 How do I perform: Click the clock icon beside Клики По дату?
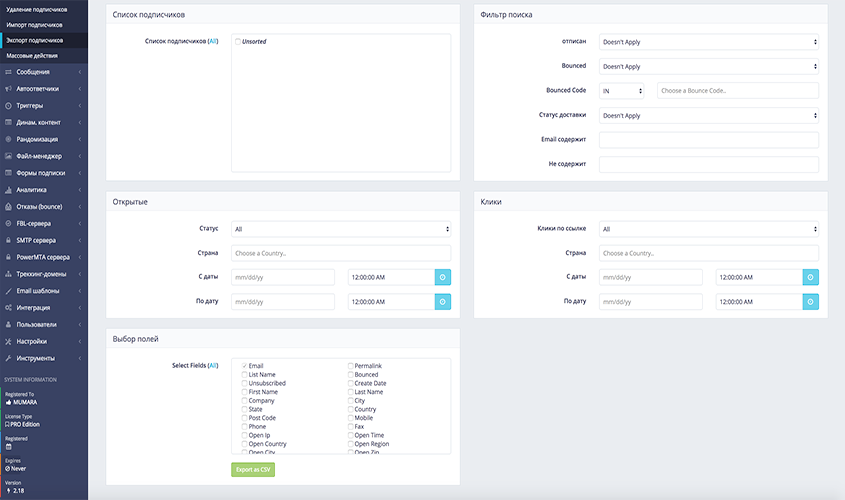(810, 301)
